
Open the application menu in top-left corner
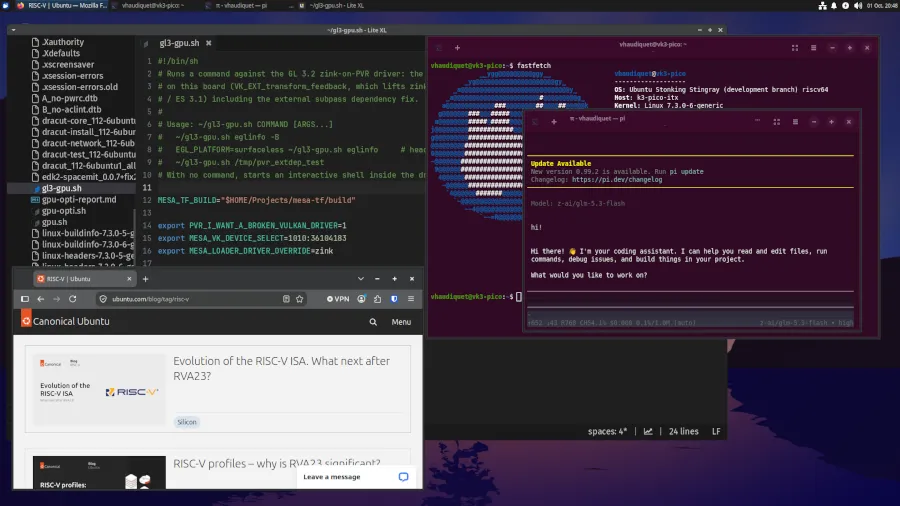tap(6, 5)
